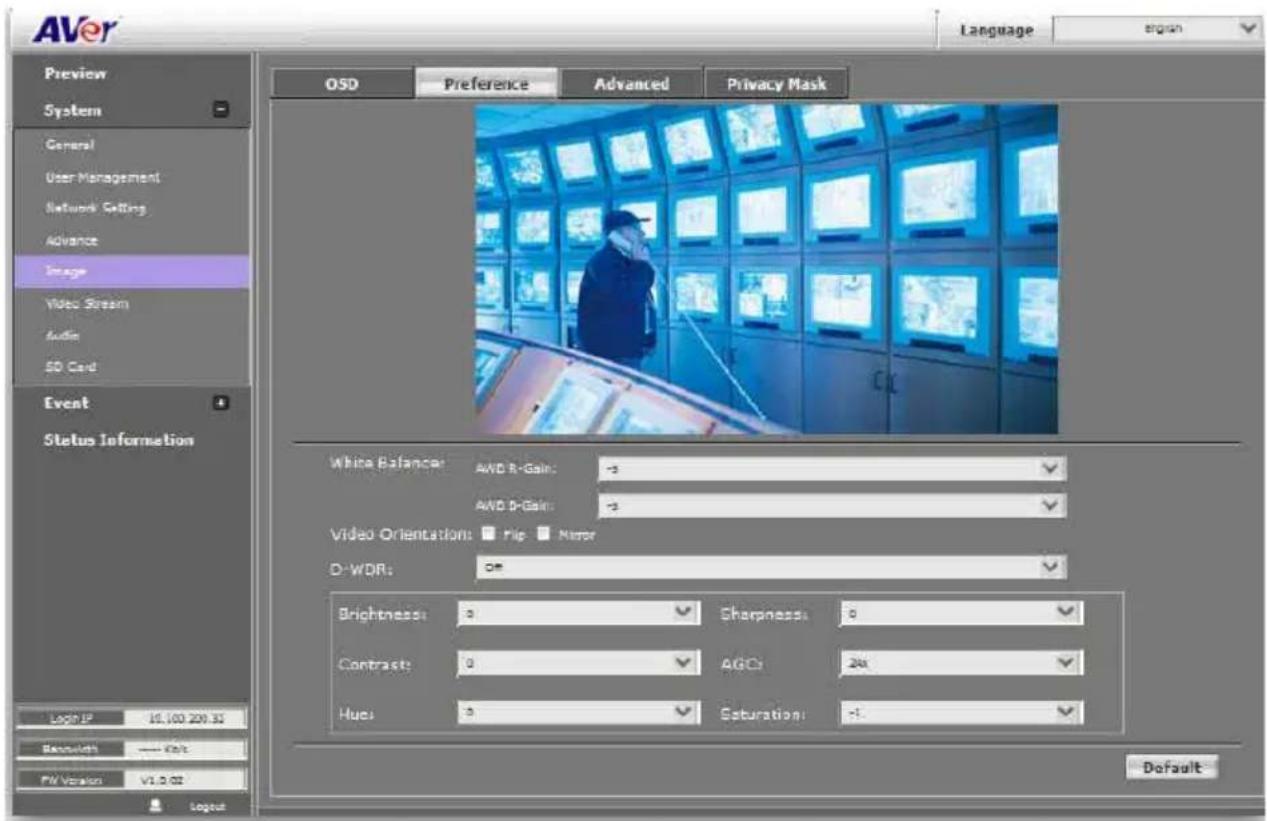Open the AGC dropdown
Image resolution: width=1267 pixels, height=821 pixels.
click(x=962, y=664)
